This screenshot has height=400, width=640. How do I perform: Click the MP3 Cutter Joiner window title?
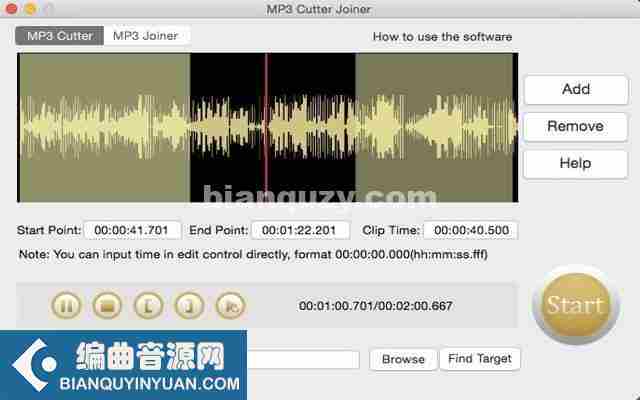point(319,9)
